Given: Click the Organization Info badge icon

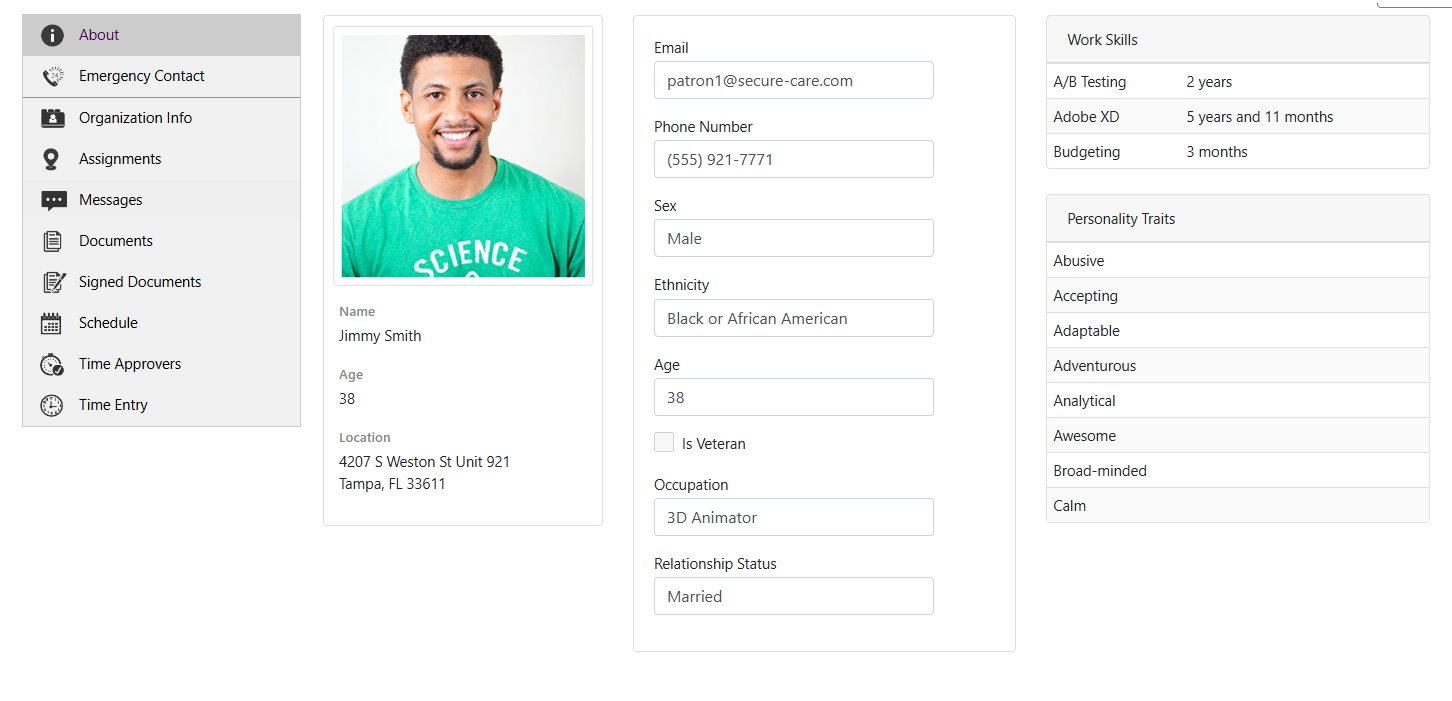Looking at the screenshot, I should point(51,117).
